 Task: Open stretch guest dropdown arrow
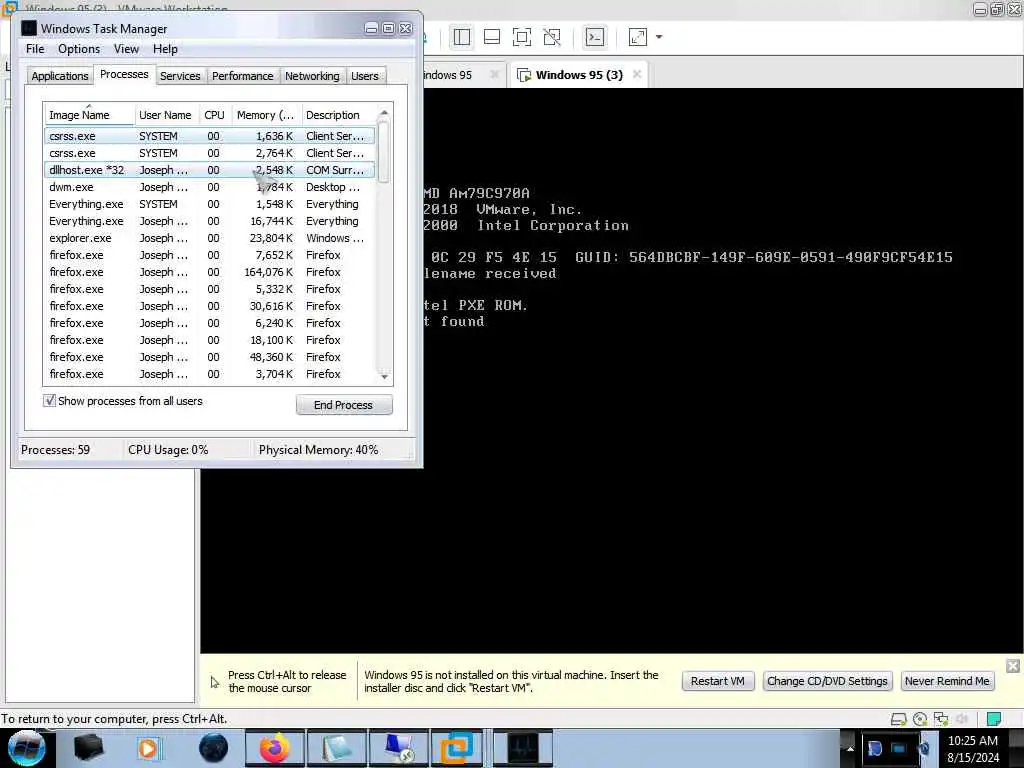coord(659,37)
